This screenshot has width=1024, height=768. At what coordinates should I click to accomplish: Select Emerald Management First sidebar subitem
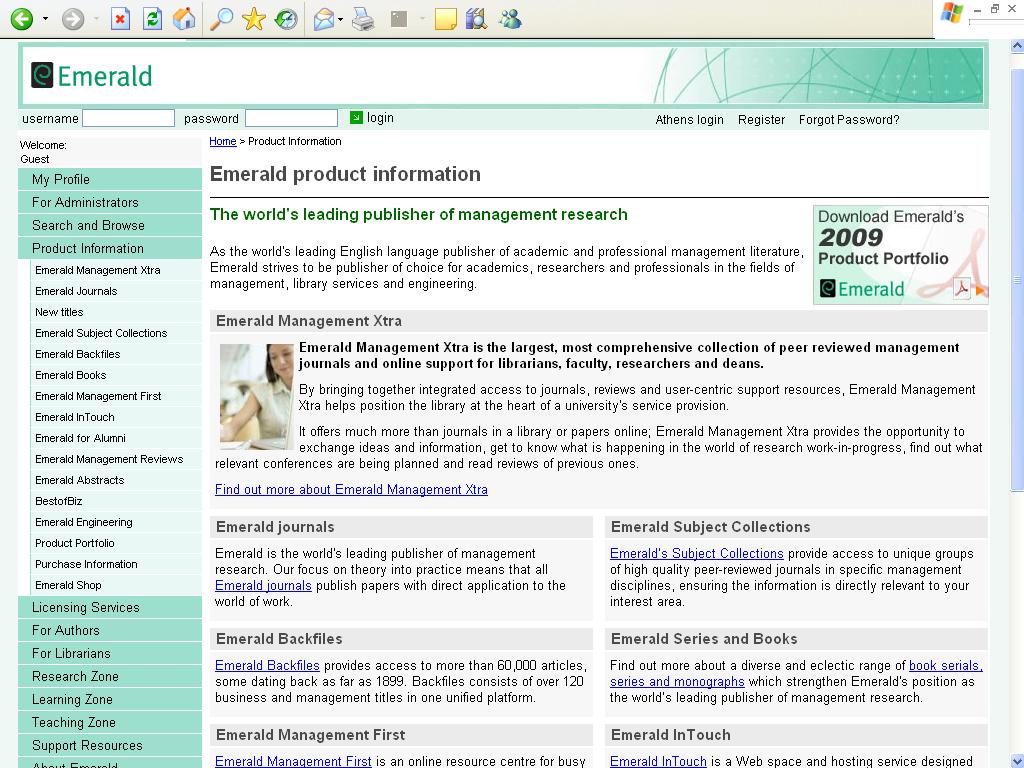(116, 396)
